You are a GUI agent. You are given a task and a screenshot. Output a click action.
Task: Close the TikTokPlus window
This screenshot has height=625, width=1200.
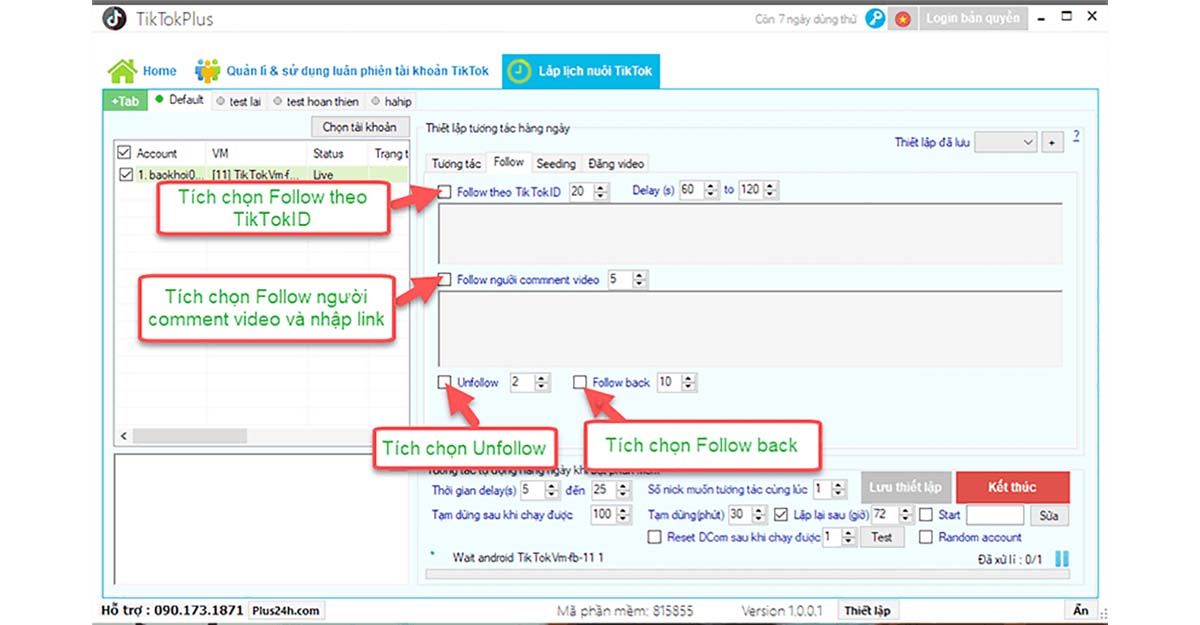tap(1092, 17)
